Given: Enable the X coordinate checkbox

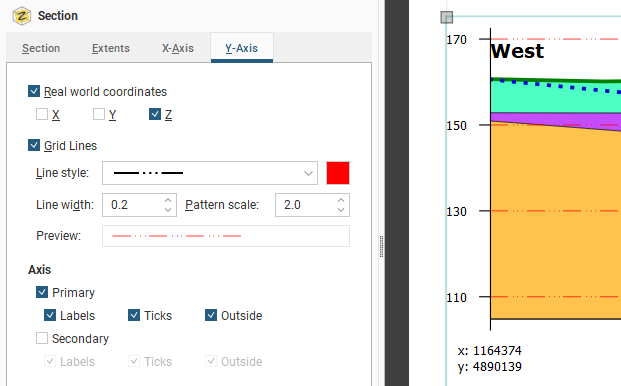Looking at the screenshot, I should tap(42, 114).
